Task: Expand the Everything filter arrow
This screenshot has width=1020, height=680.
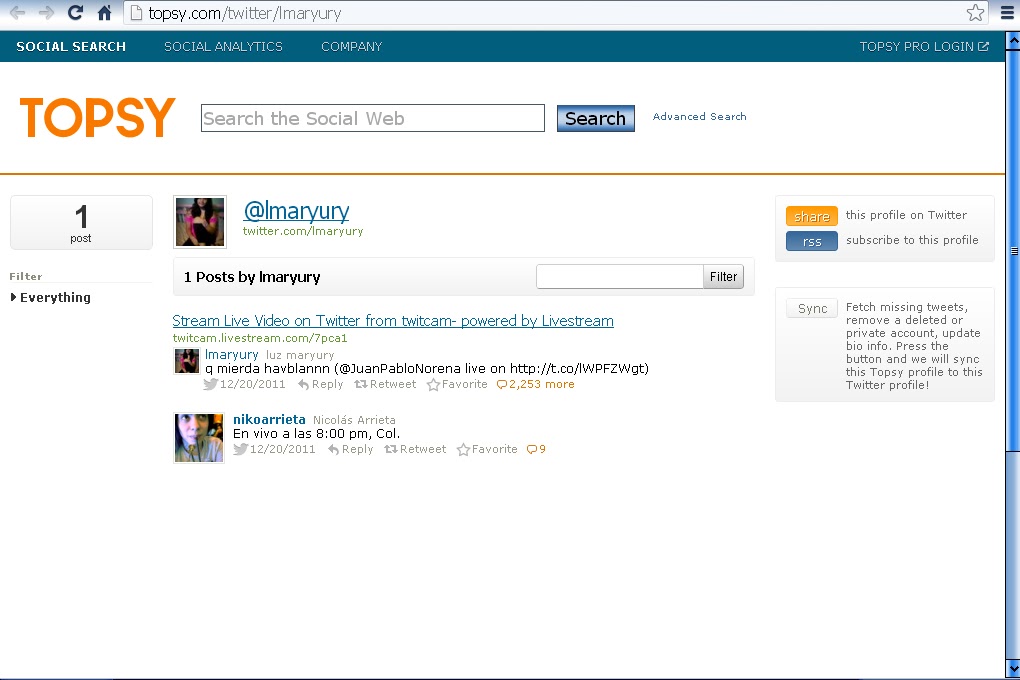Action: (x=13, y=297)
